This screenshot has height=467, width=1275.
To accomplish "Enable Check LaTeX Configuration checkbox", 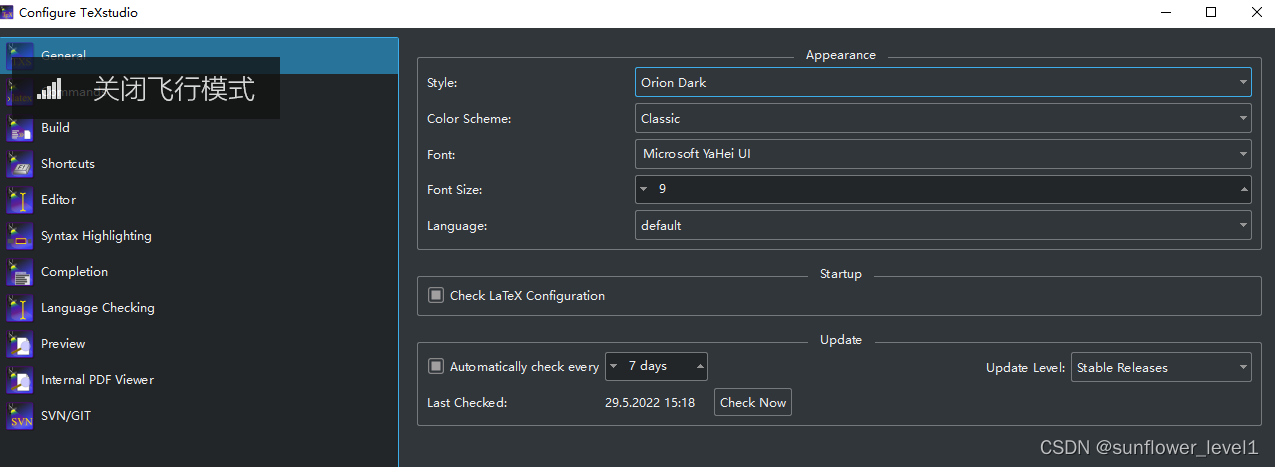I will 436,295.
